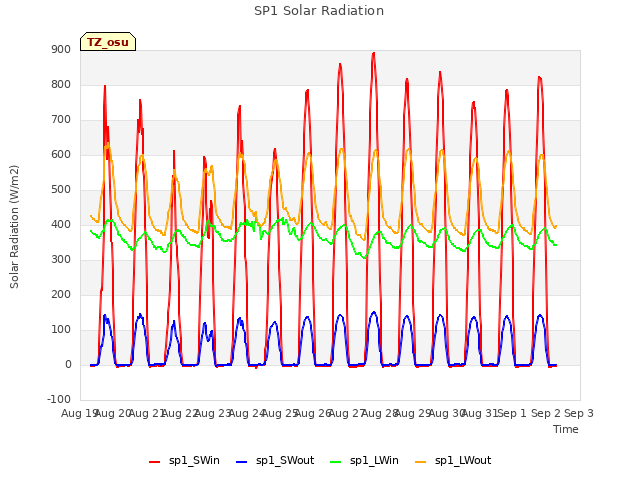Click the 400 y-axis tick label
Screen dimensions: 640x480
click(61, 224)
